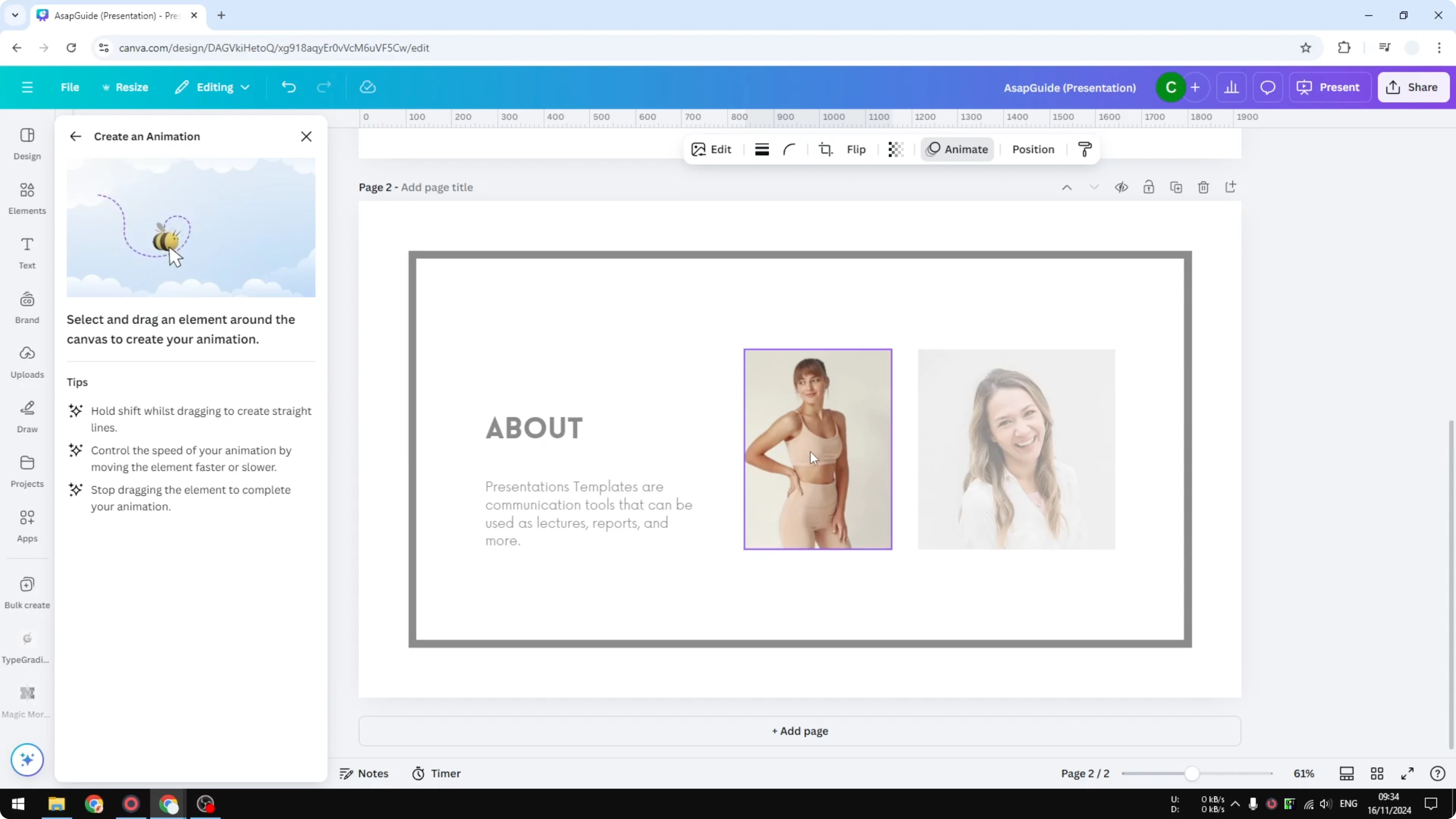Open the Flip options menu
The image size is (1456, 819).
click(x=855, y=149)
